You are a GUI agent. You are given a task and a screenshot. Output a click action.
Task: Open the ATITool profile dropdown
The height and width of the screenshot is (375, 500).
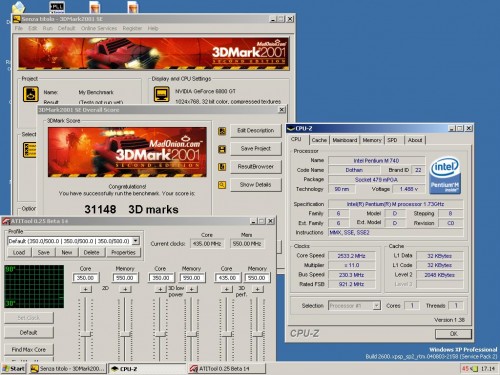tap(136, 241)
